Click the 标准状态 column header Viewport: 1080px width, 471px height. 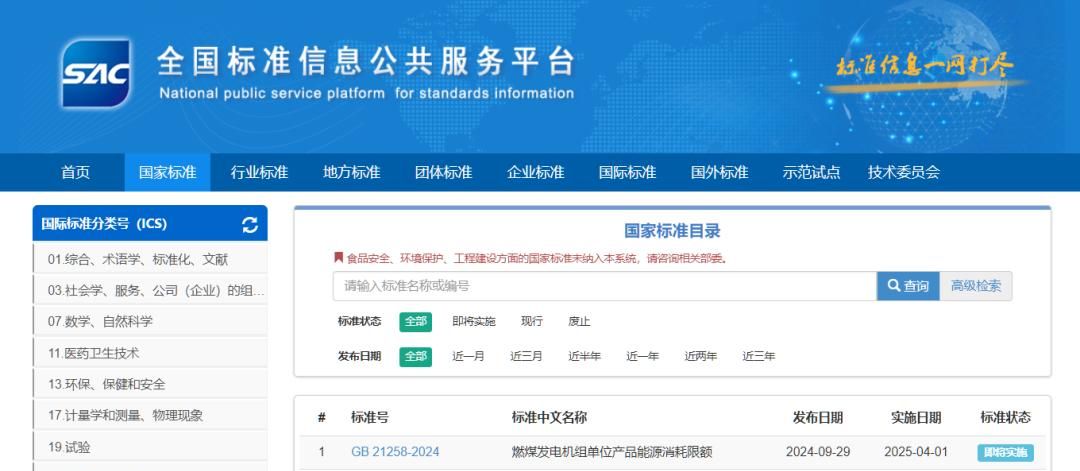[x=1006, y=417]
